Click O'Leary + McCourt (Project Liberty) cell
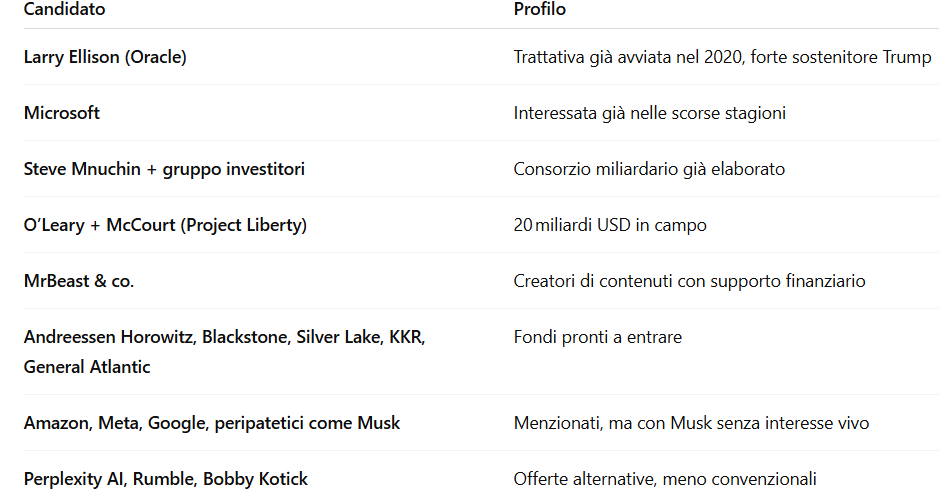This screenshot has width=939, height=500. 165,225
